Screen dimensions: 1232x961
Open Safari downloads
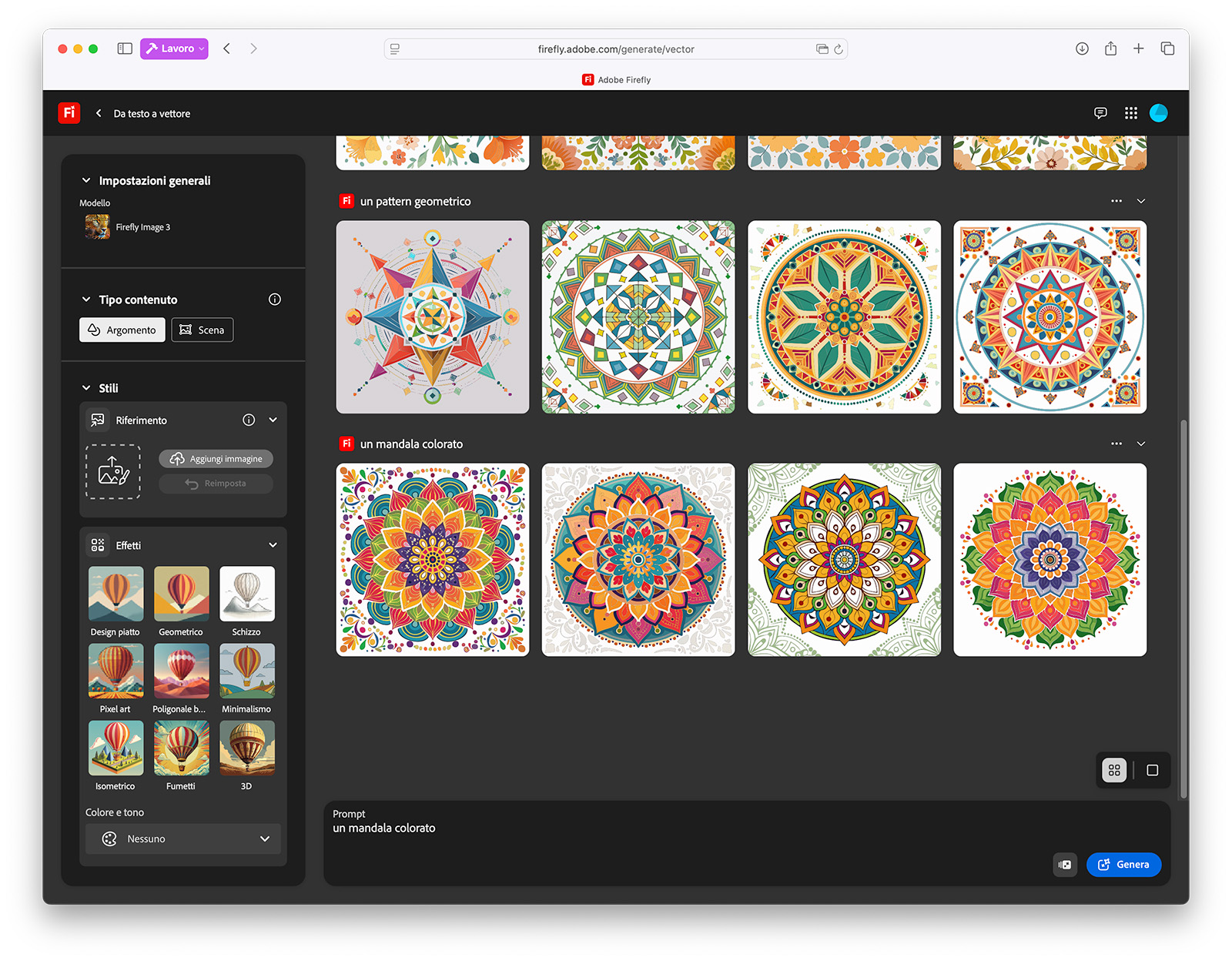(x=1082, y=49)
